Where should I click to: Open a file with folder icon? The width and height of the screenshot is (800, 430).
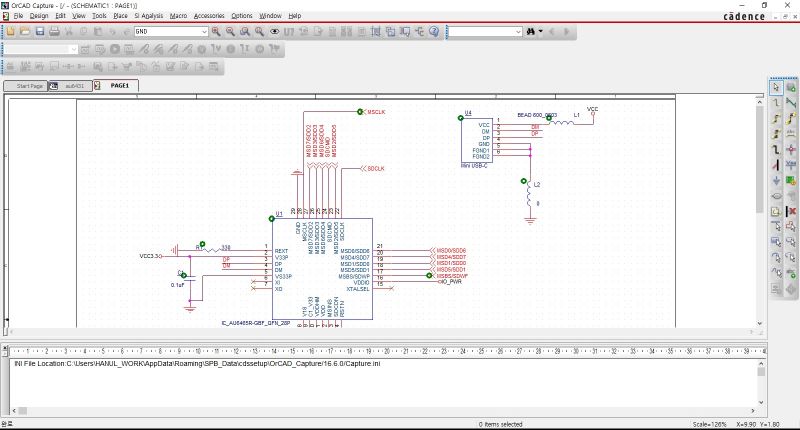[25, 32]
